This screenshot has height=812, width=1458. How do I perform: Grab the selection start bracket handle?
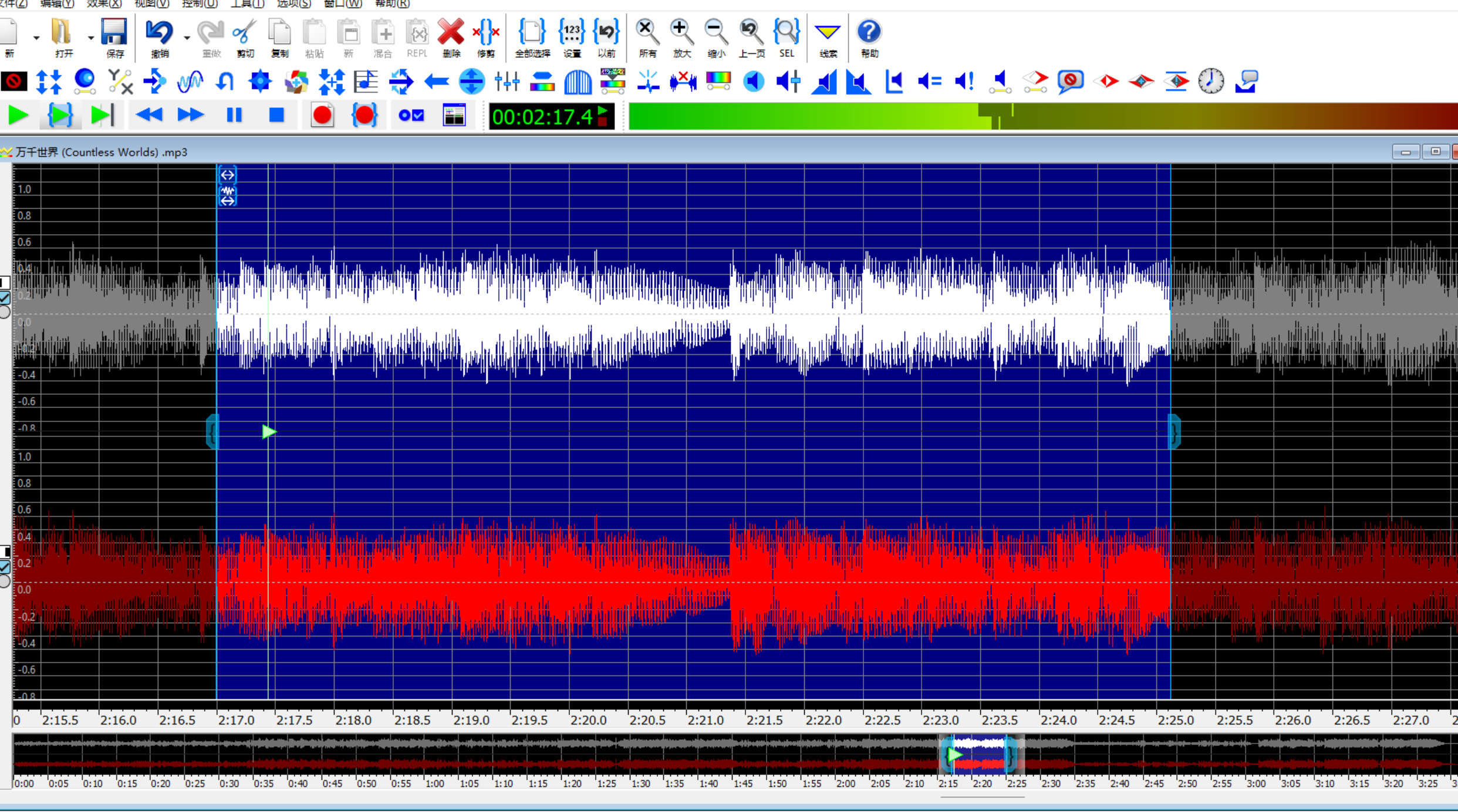pyautogui.click(x=212, y=432)
